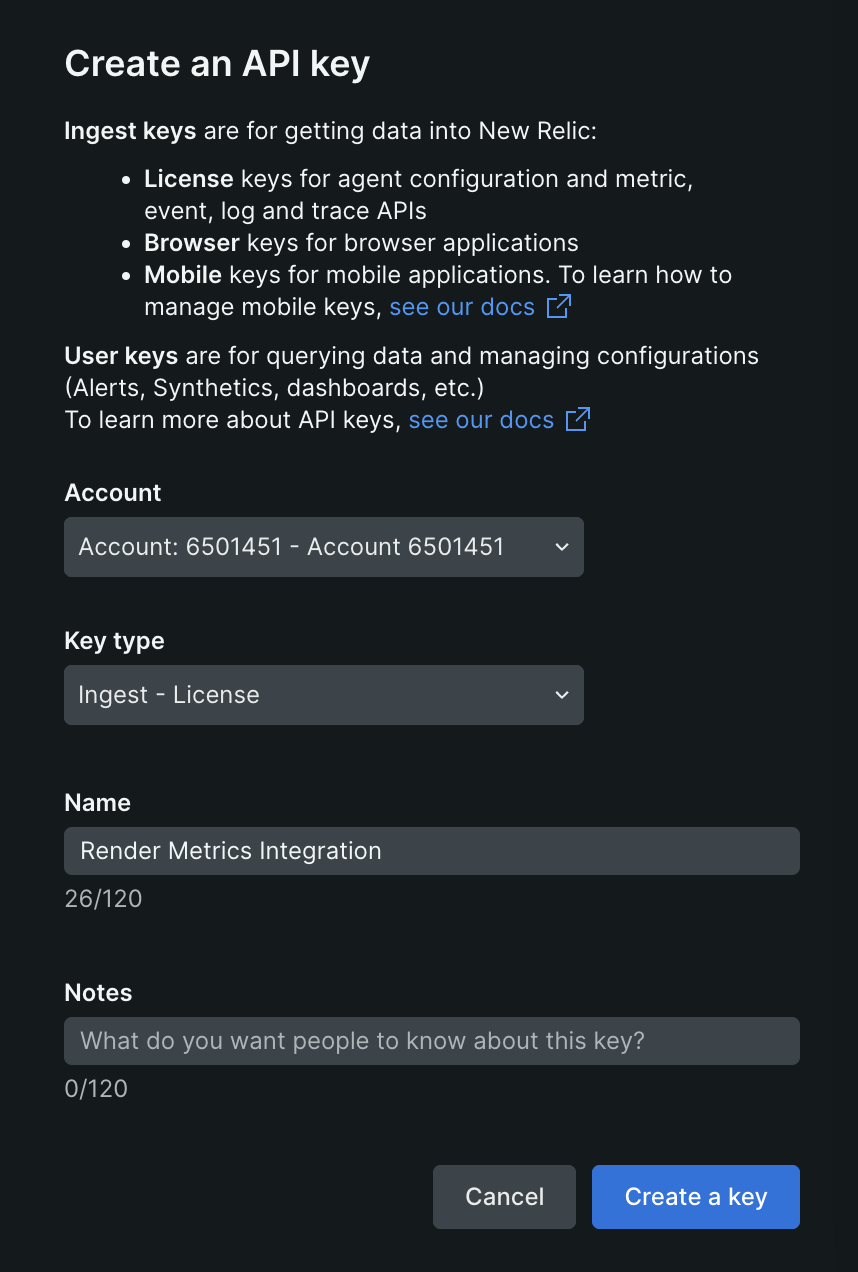Click the 26/120 character counter under Name

pos(103,898)
